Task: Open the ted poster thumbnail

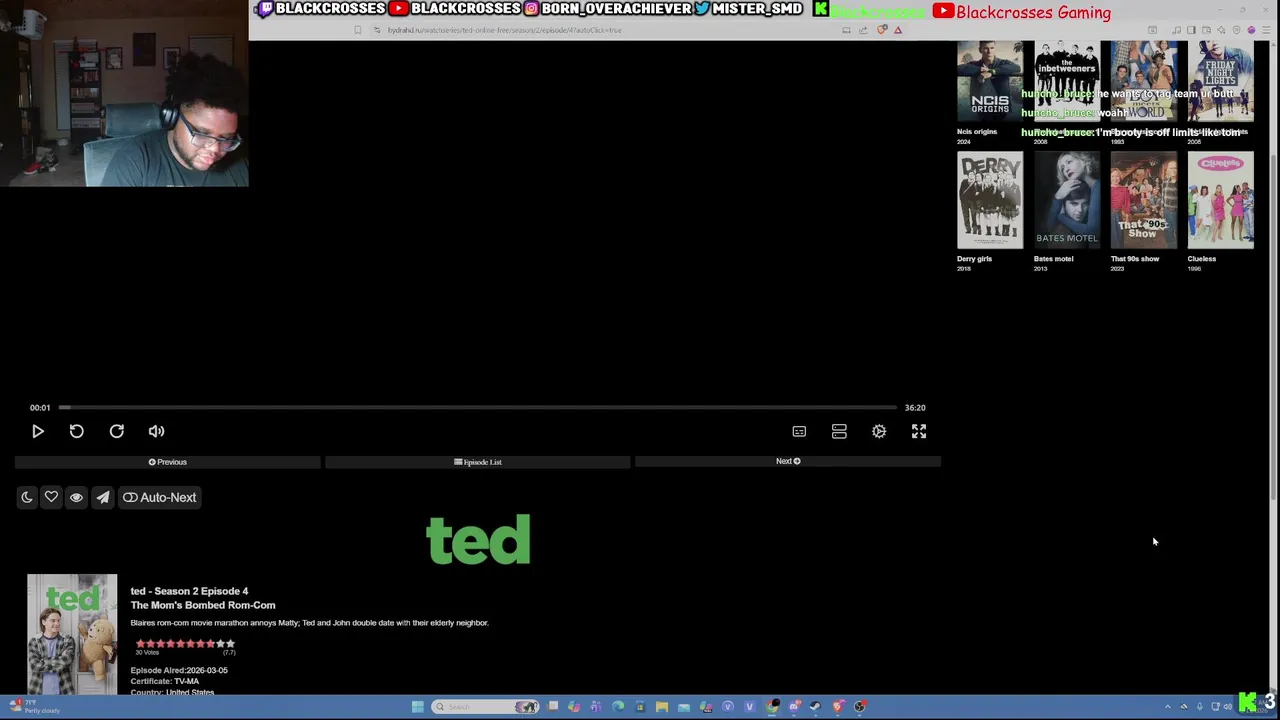Action: [x=72, y=634]
